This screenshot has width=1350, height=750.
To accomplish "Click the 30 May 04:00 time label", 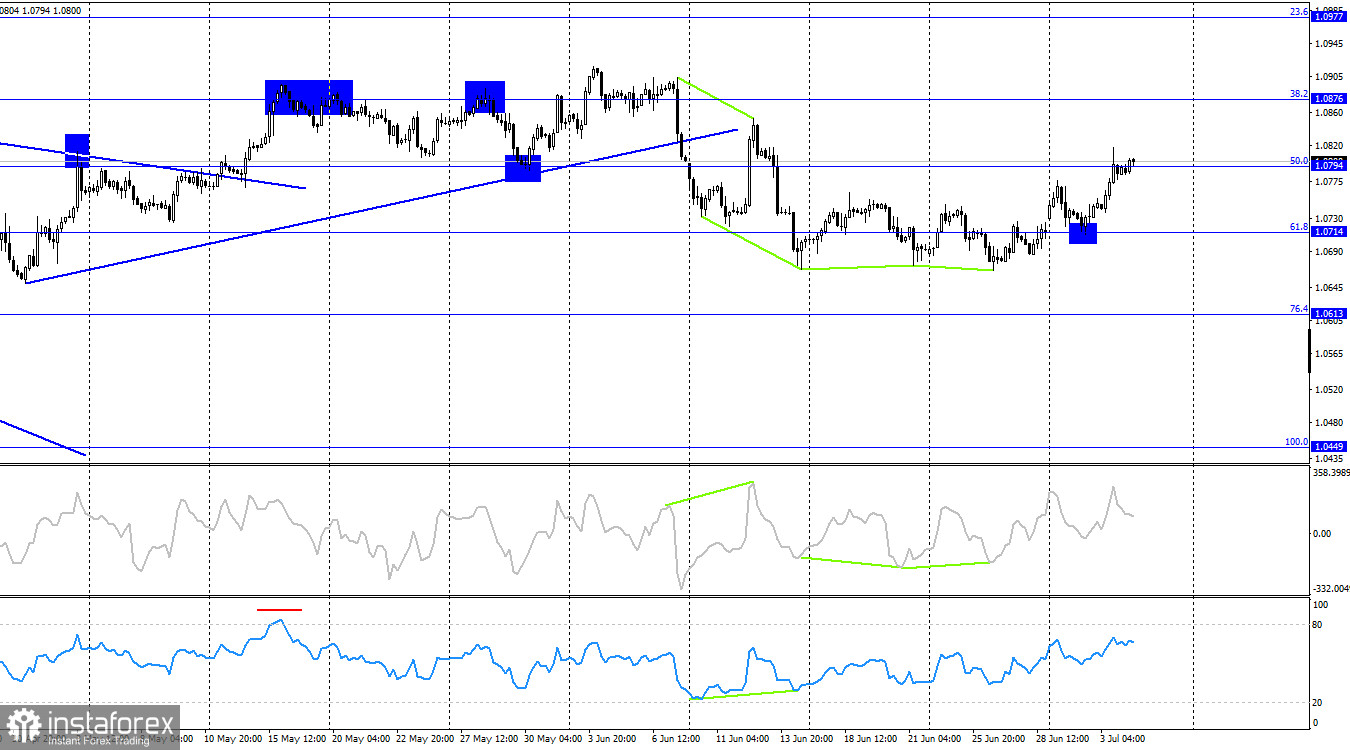I will click(551, 739).
